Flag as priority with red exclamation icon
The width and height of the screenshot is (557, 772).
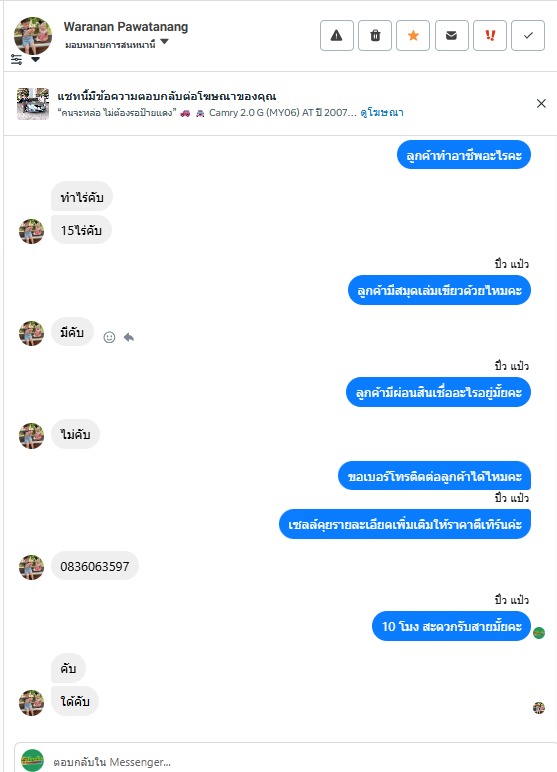click(x=490, y=35)
